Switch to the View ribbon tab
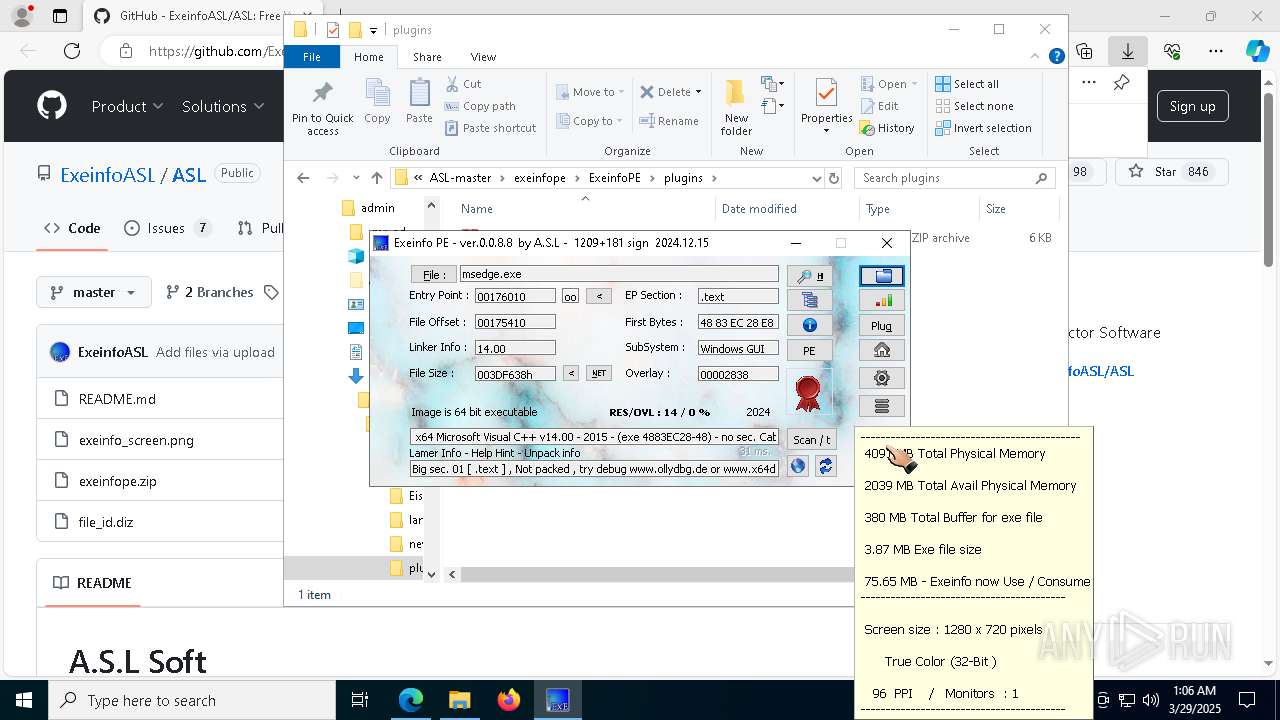Viewport: 1280px width, 720px height. [483, 57]
